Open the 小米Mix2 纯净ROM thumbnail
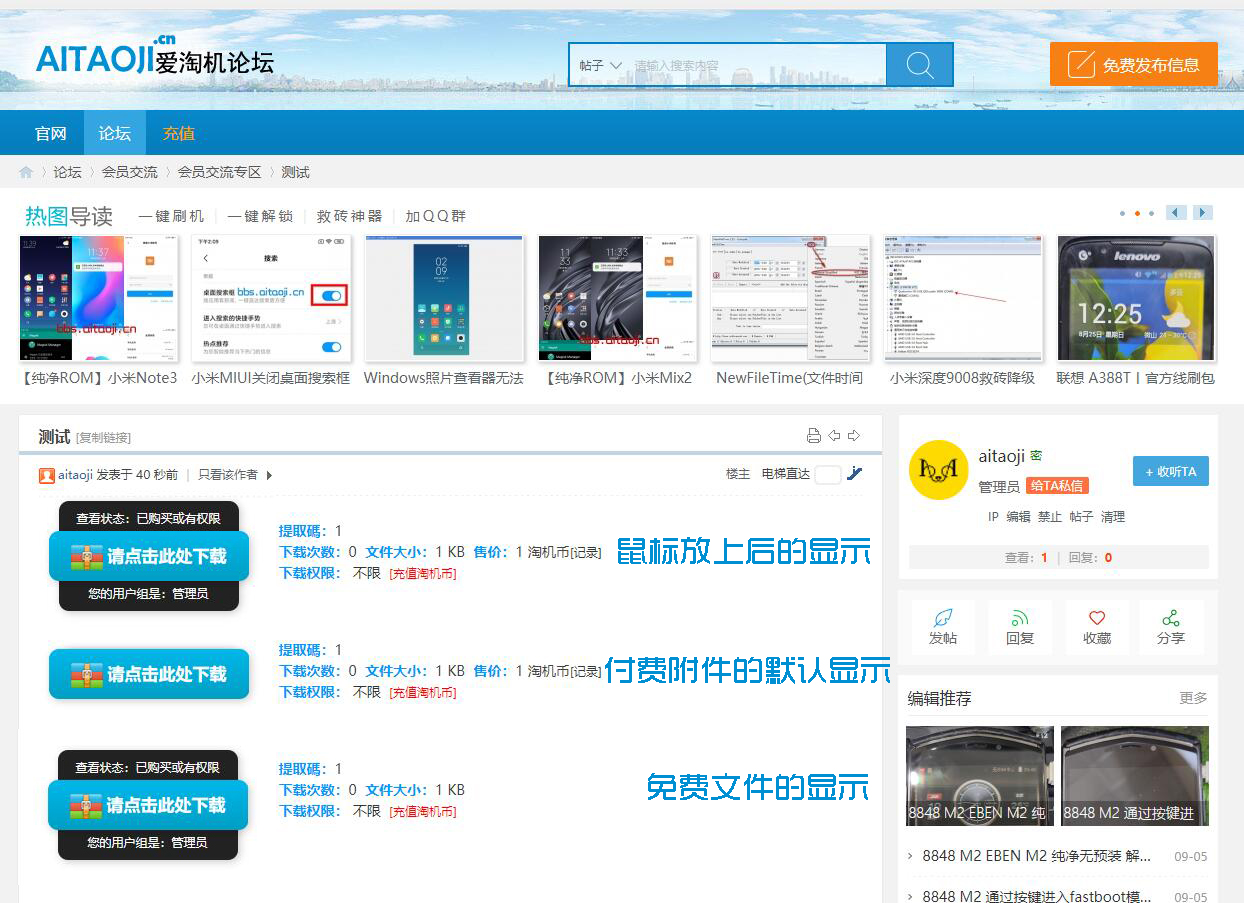1244x903 pixels. (617, 298)
